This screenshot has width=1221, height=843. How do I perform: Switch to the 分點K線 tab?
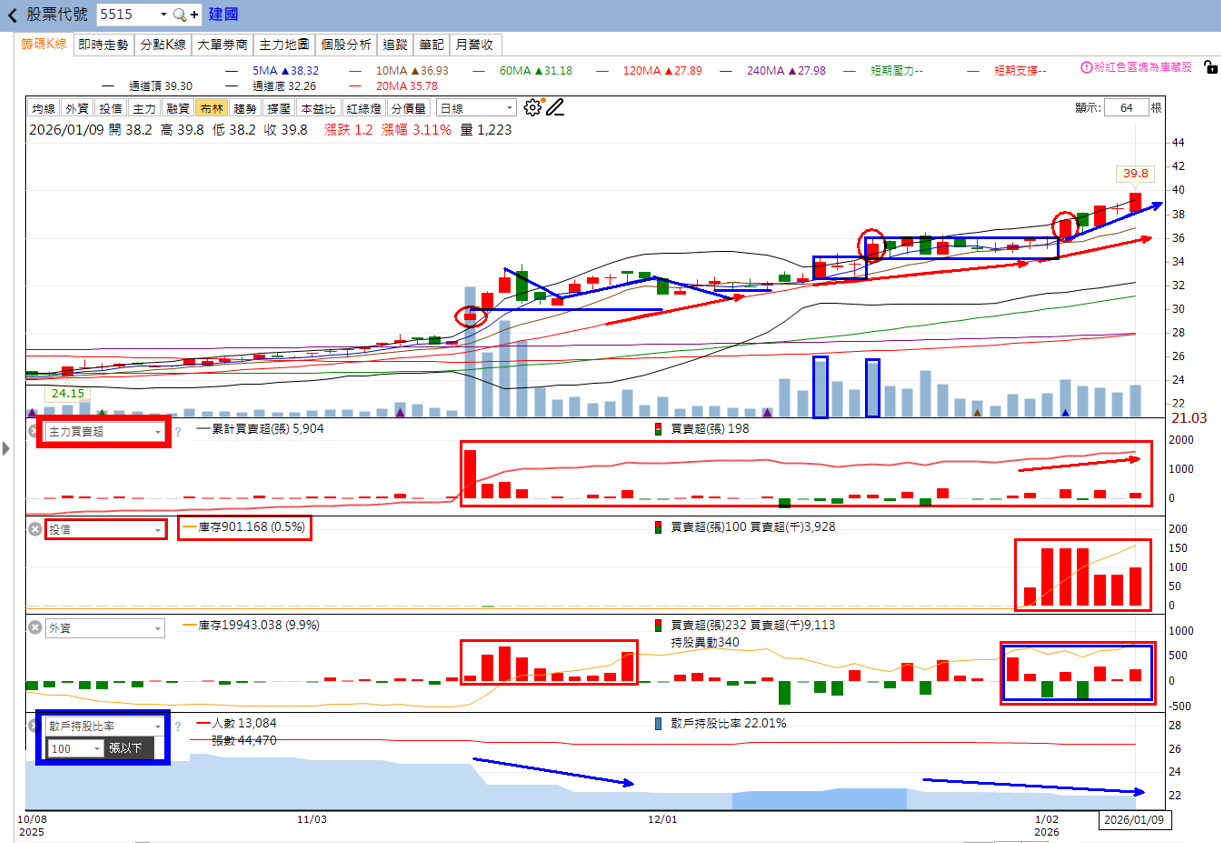163,44
